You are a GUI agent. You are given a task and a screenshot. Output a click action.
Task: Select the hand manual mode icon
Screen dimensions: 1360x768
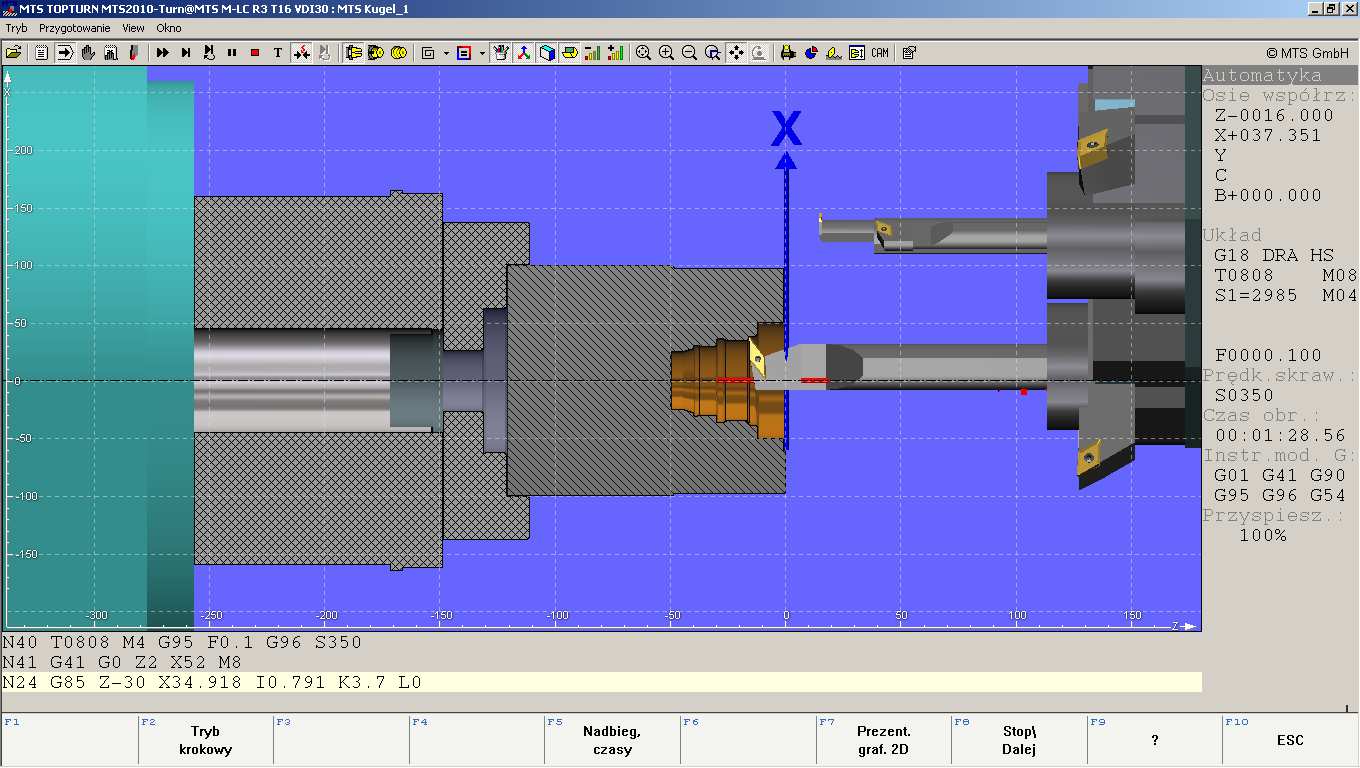[x=88, y=52]
